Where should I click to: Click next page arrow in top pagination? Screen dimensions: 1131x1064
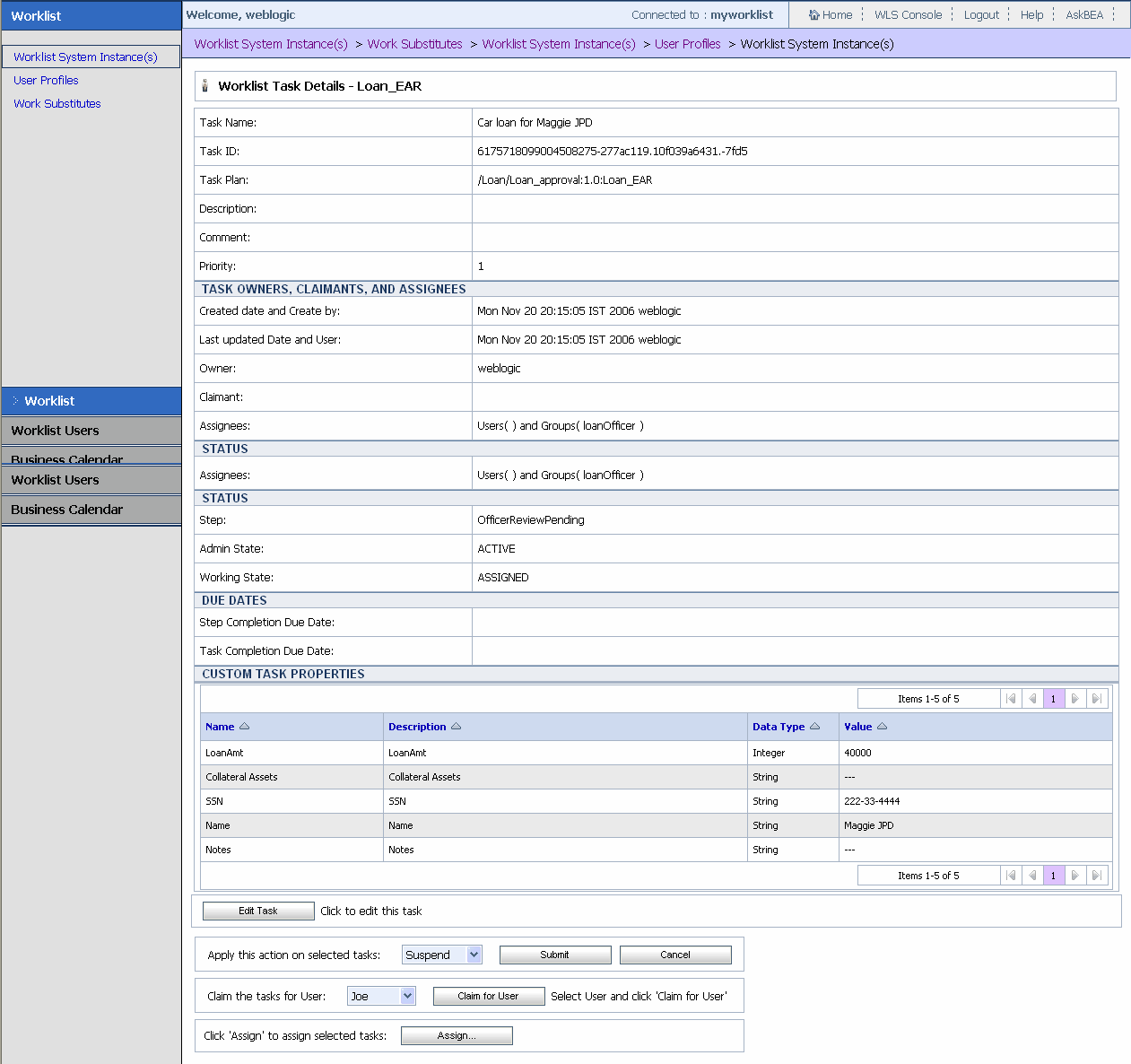coord(1074,699)
